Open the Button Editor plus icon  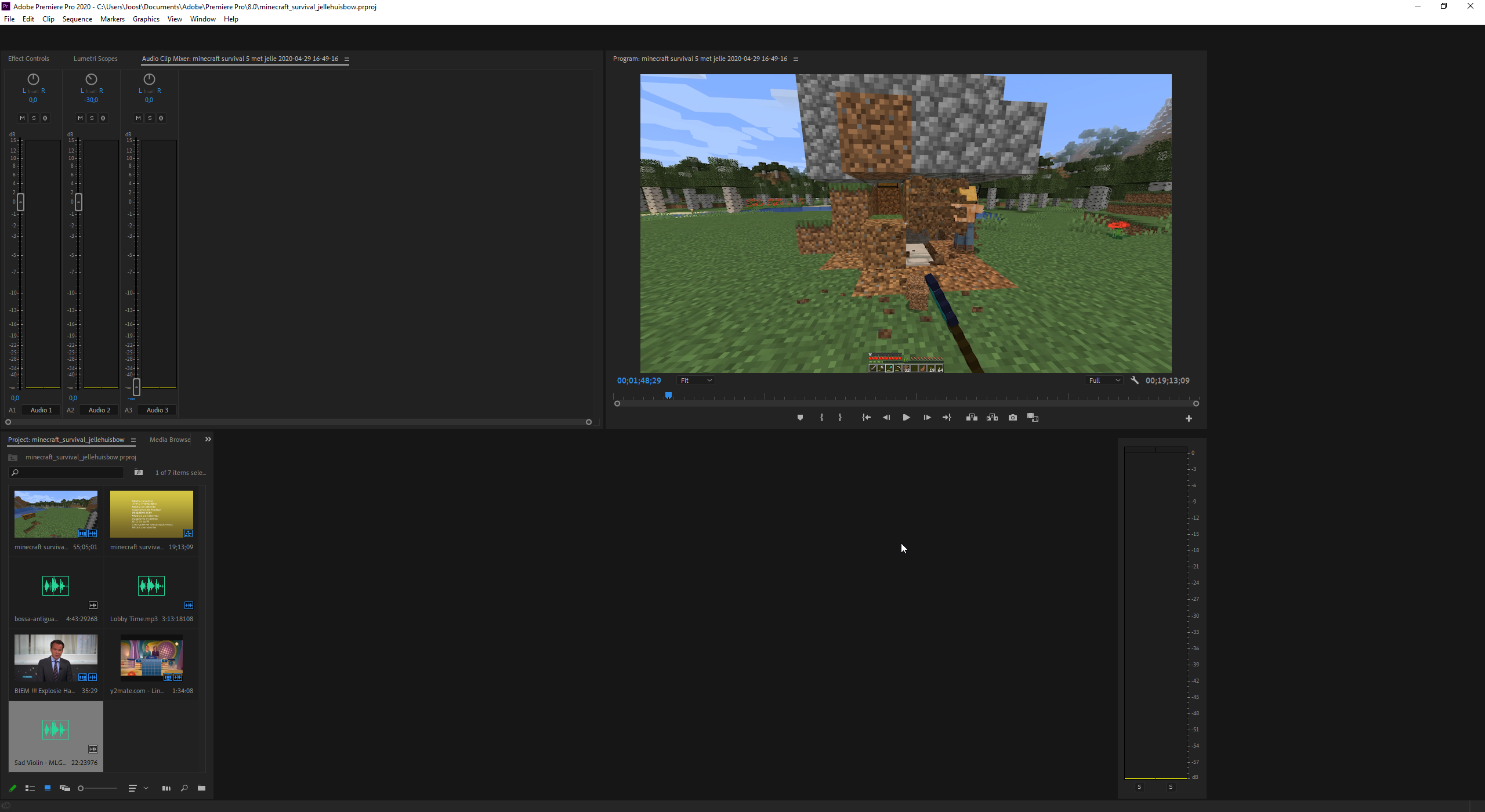click(1189, 419)
